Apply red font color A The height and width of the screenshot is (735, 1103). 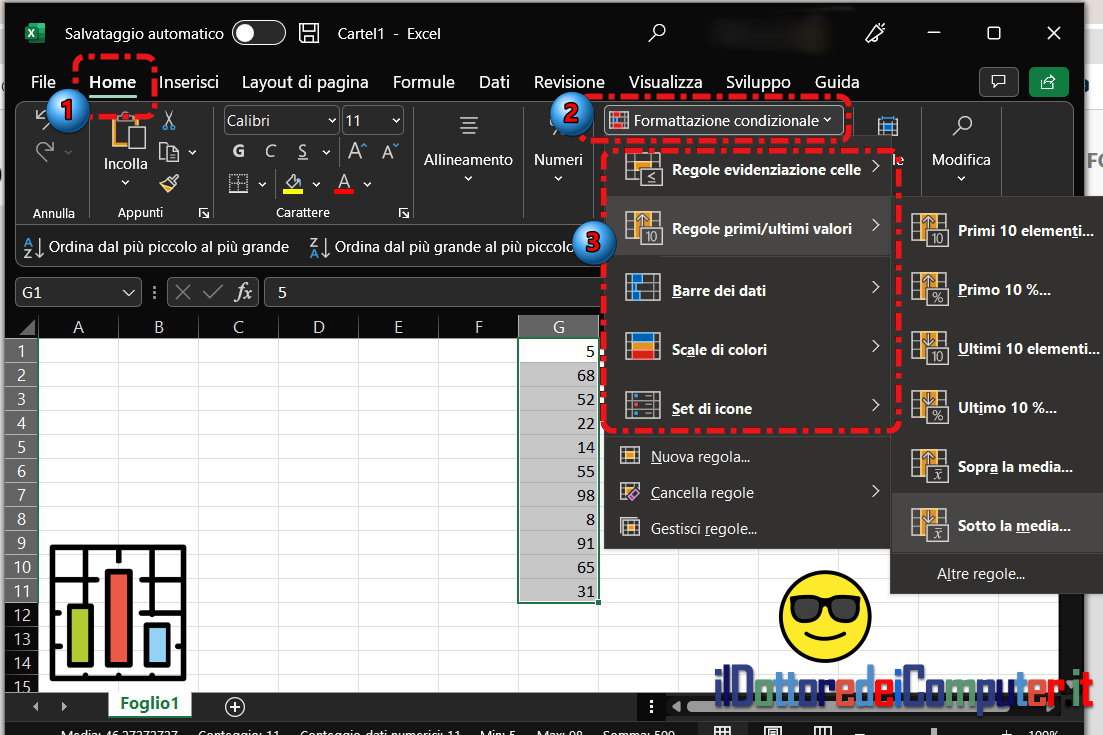[344, 184]
